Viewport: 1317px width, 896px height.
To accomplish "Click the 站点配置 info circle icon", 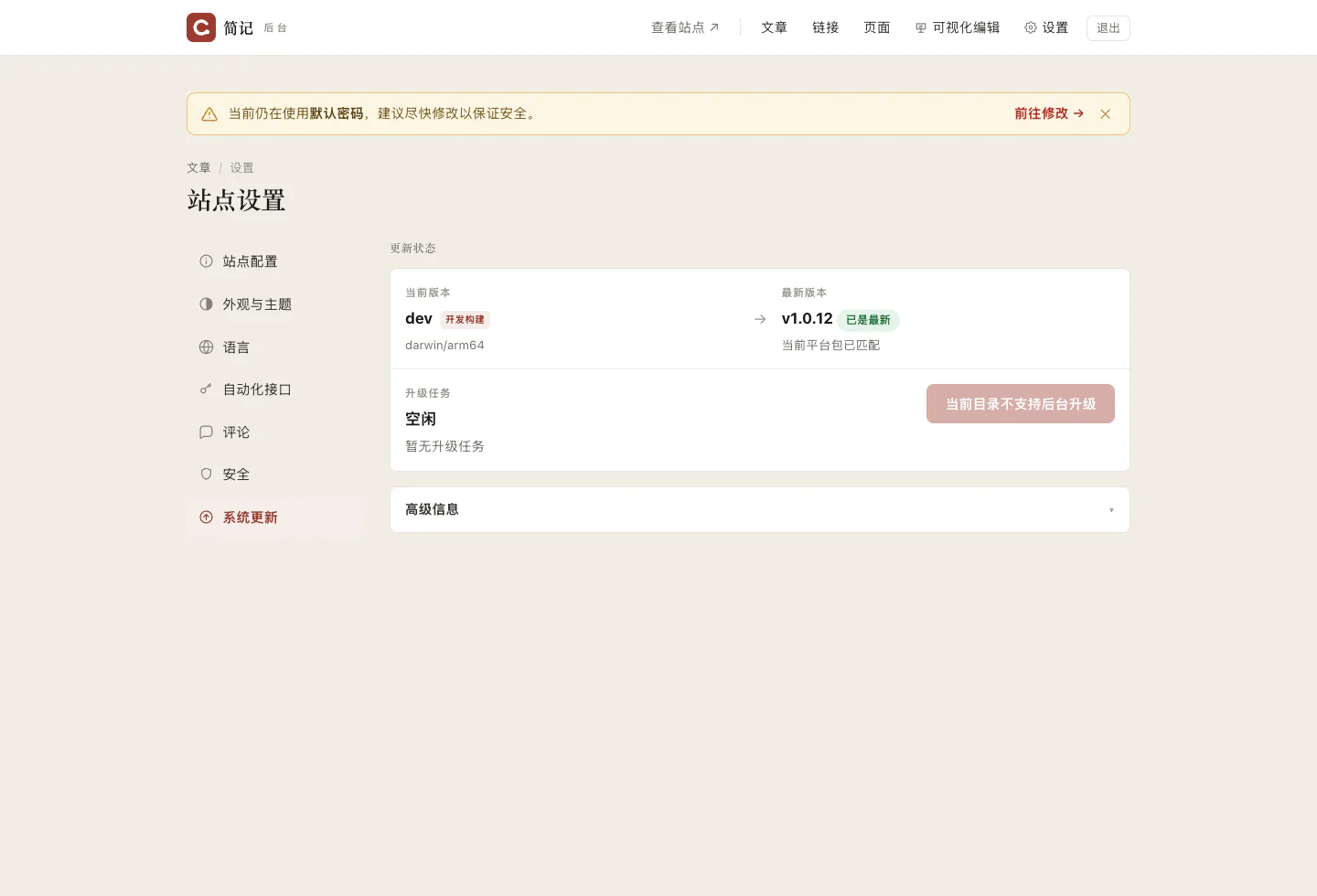I will (206, 261).
